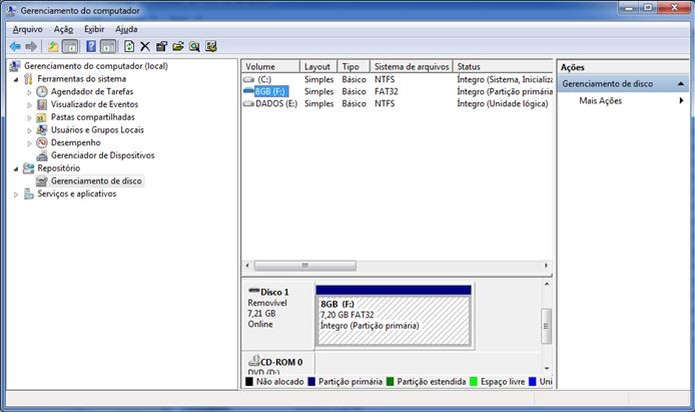Click the Disco 1 disk label

pyautogui.click(x=274, y=292)
